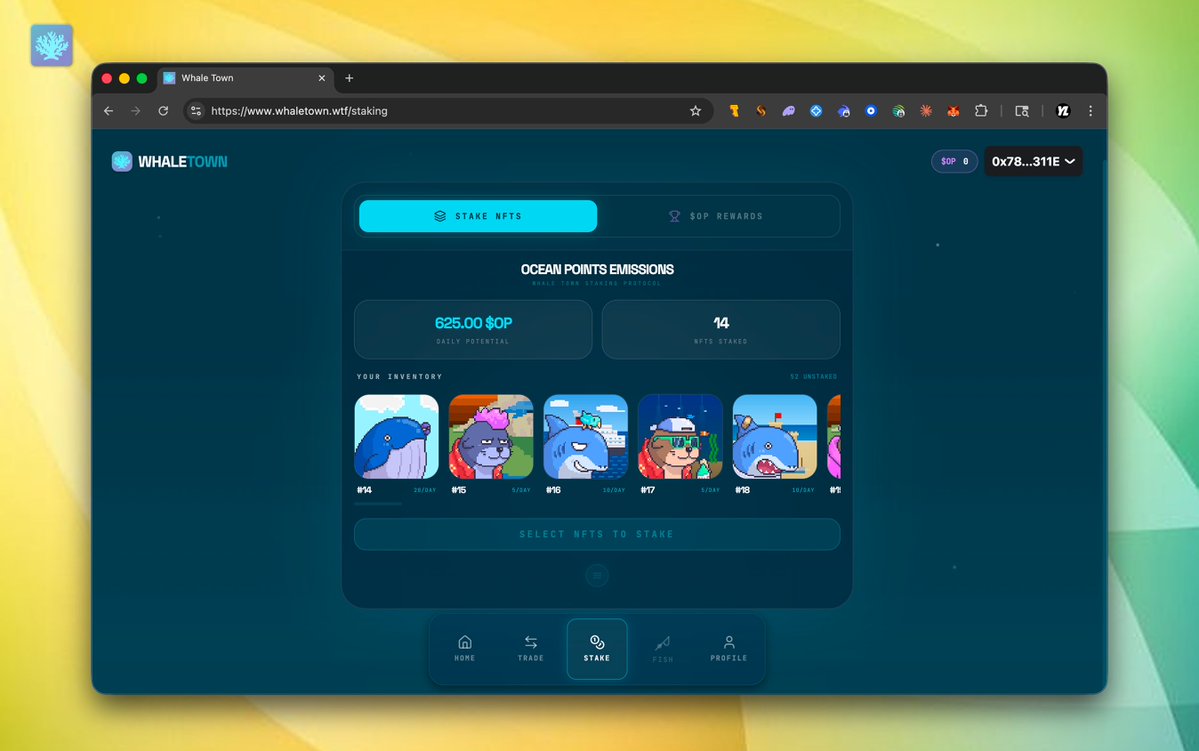Open Stake in bottom navigation

[597, 649]
